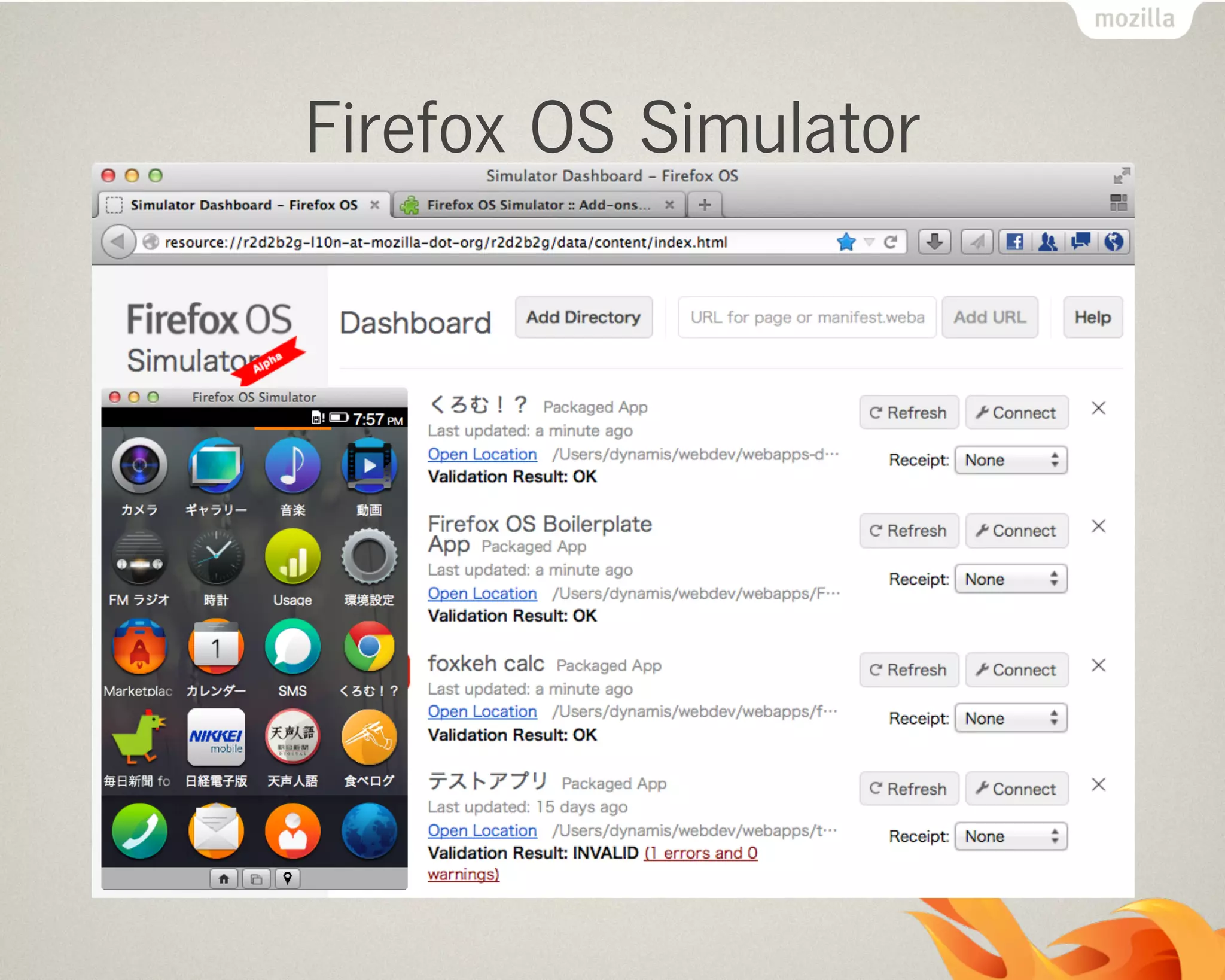
Task: Open the Help button
Action: pos(1093,317)
